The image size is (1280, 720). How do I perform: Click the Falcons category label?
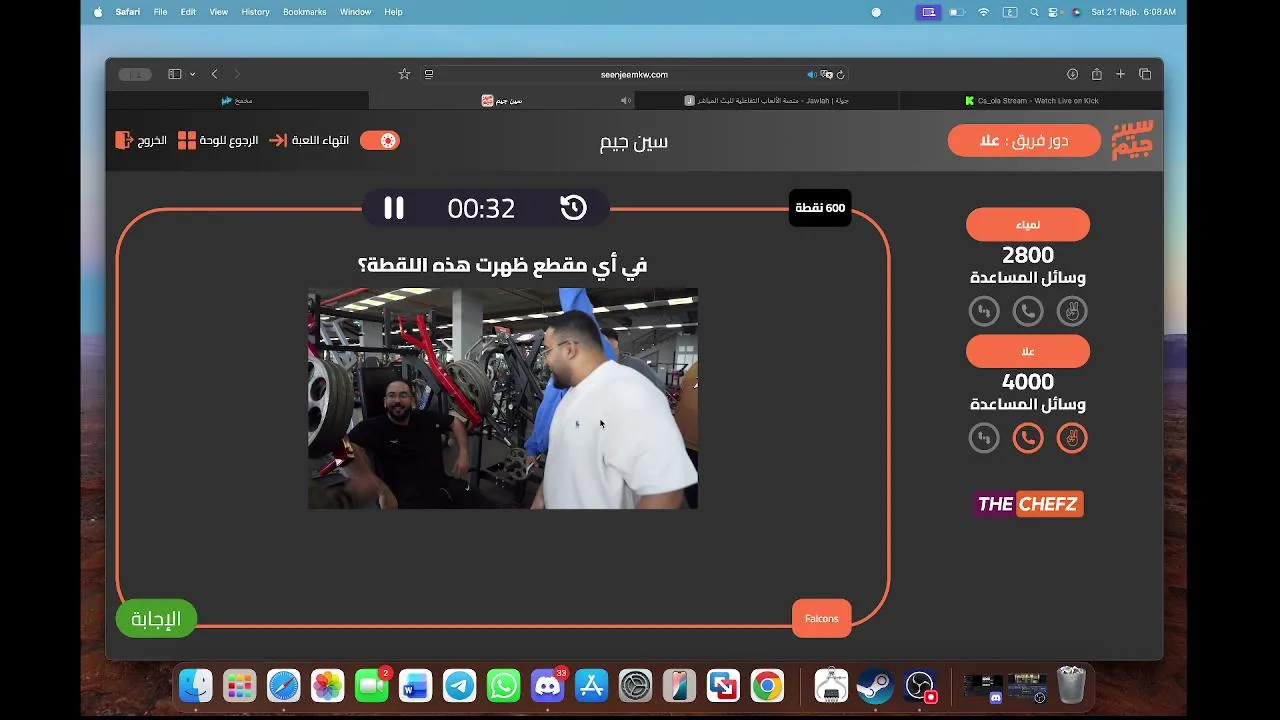coord(821,618)
